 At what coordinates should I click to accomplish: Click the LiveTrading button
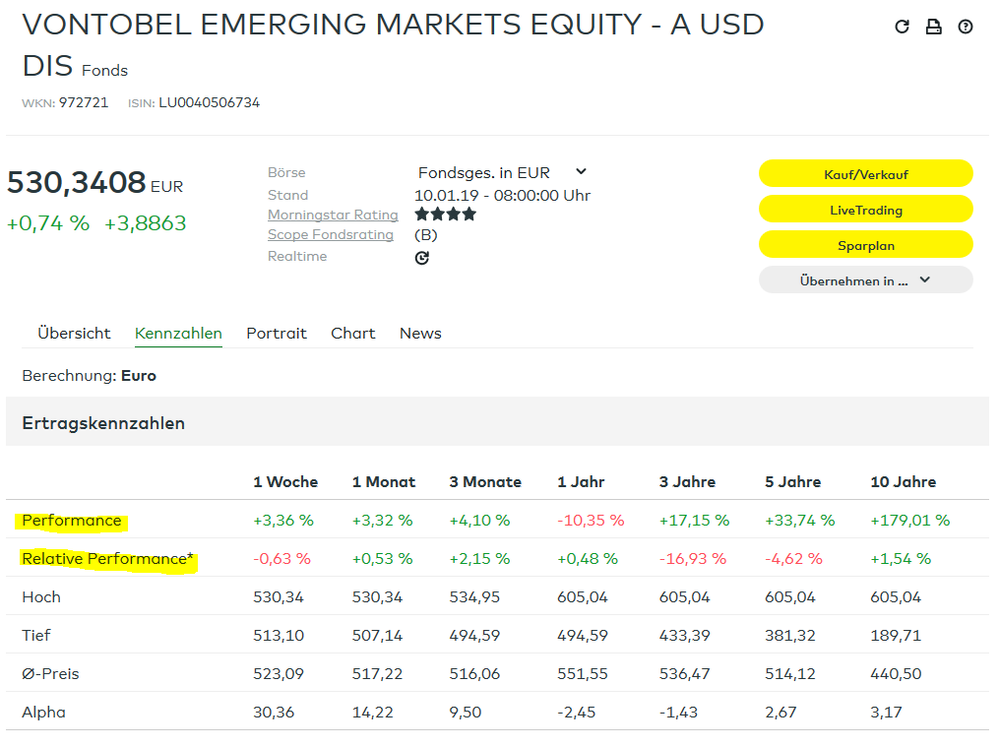click(x=865, y=210)
